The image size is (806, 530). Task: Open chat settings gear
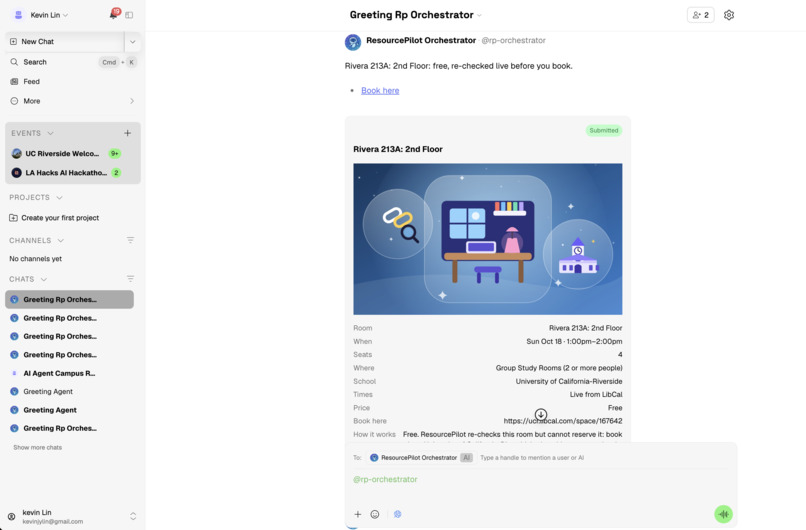[728, 15]
